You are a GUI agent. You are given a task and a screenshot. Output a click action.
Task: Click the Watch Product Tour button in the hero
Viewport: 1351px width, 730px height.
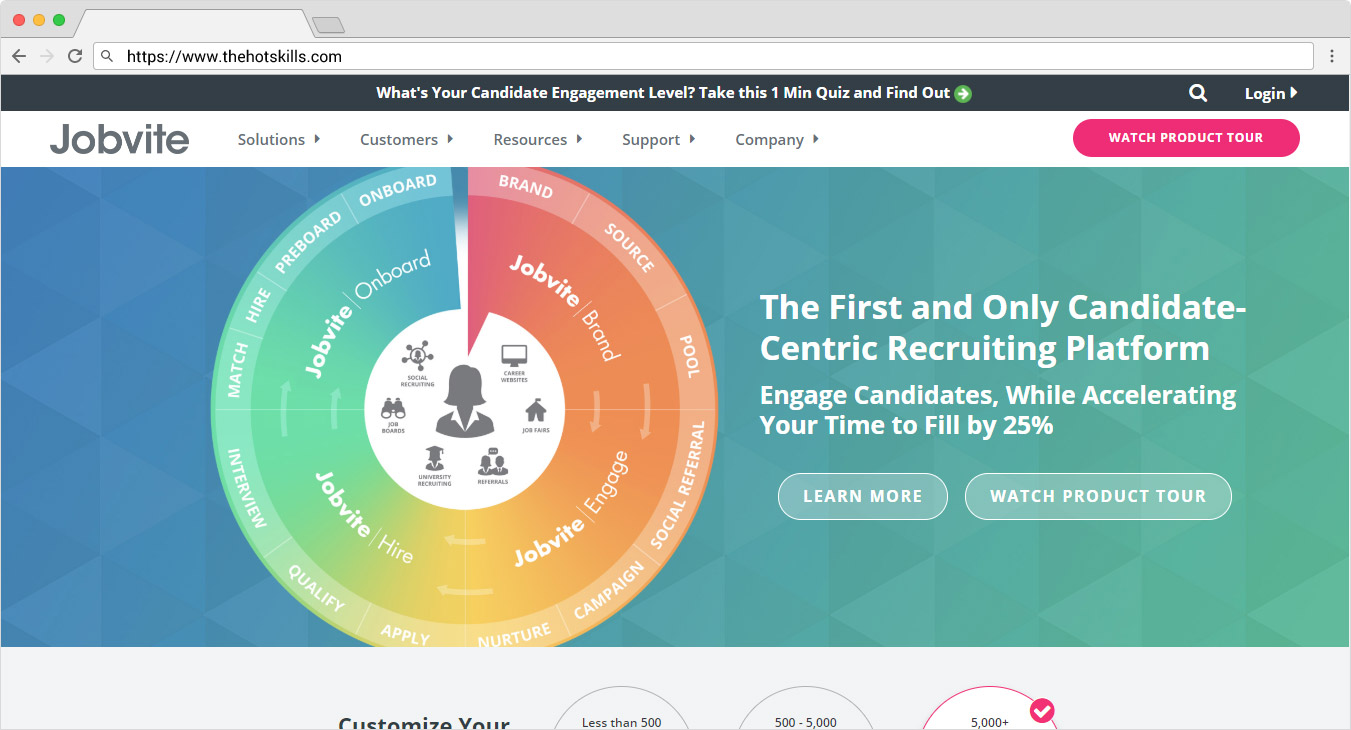pyautogui.click(x=1098, y=496)
